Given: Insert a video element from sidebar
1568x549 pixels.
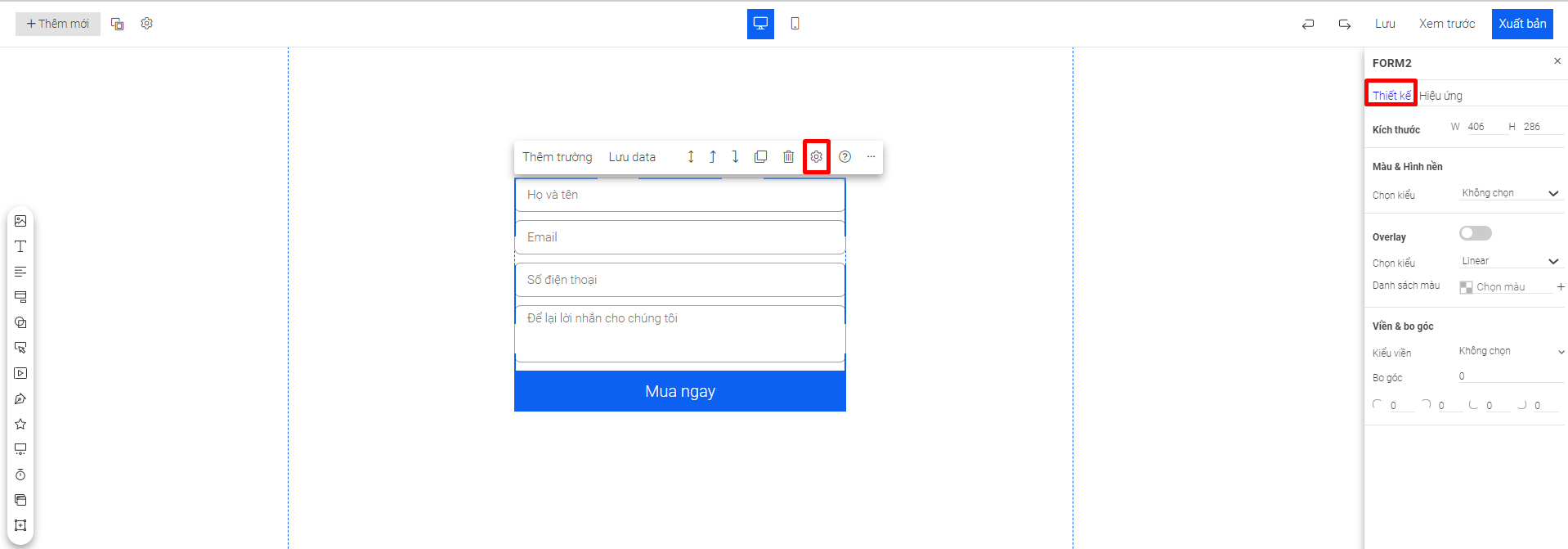Looking at the screenshot, I should tap(20, 373).
